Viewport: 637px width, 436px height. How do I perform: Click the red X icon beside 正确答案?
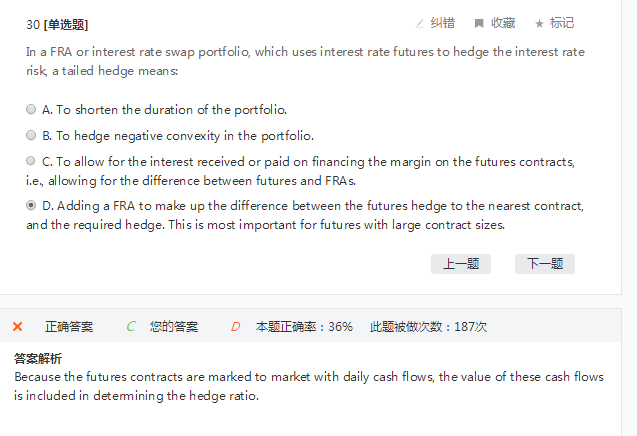[17, 327]
